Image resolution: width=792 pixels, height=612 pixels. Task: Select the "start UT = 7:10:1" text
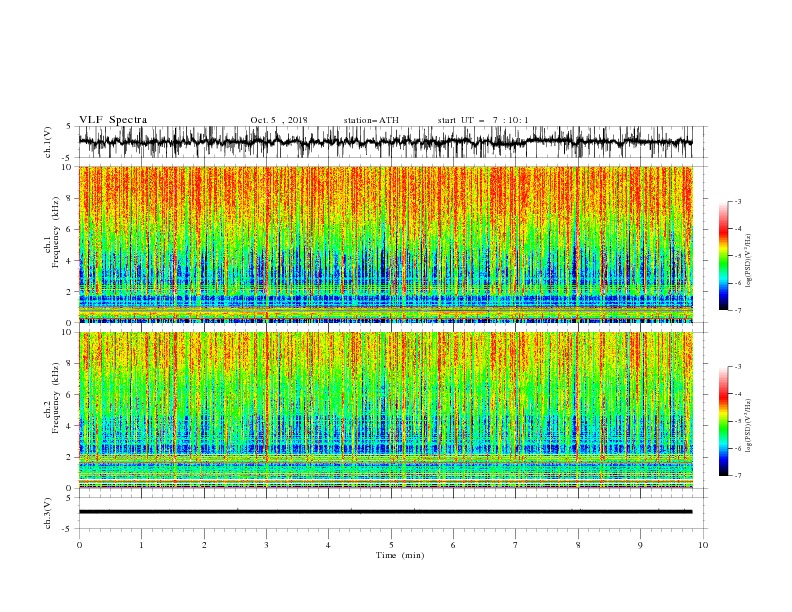pos(483,120)
